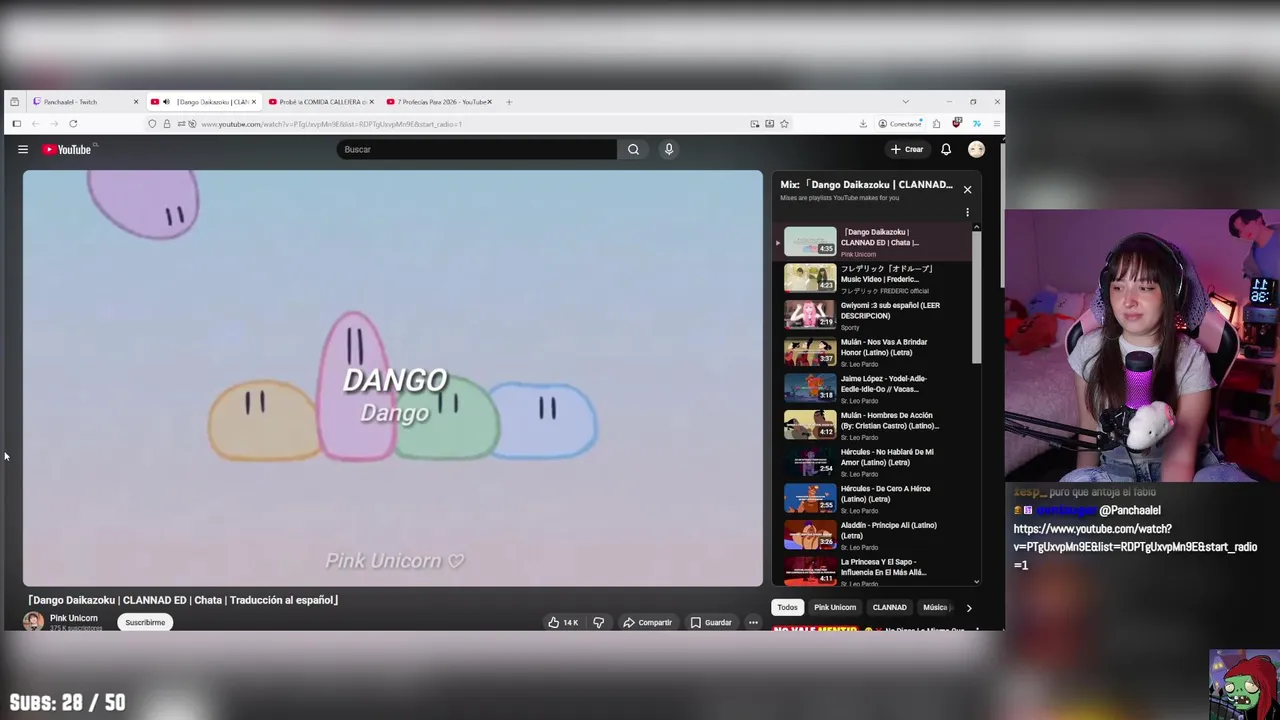Open more video actions three-dot menu

click(753, 622)
